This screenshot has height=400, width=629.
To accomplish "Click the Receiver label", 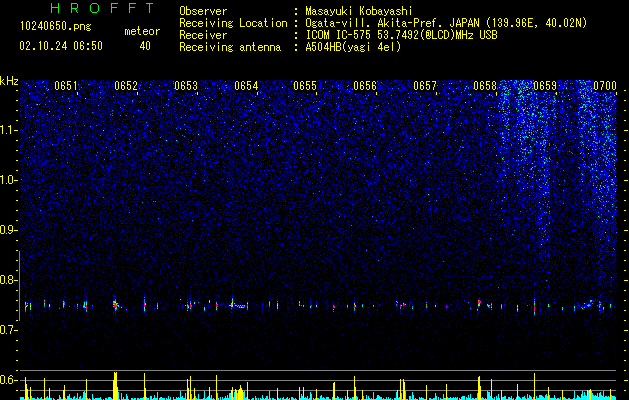I will (203, 35).
